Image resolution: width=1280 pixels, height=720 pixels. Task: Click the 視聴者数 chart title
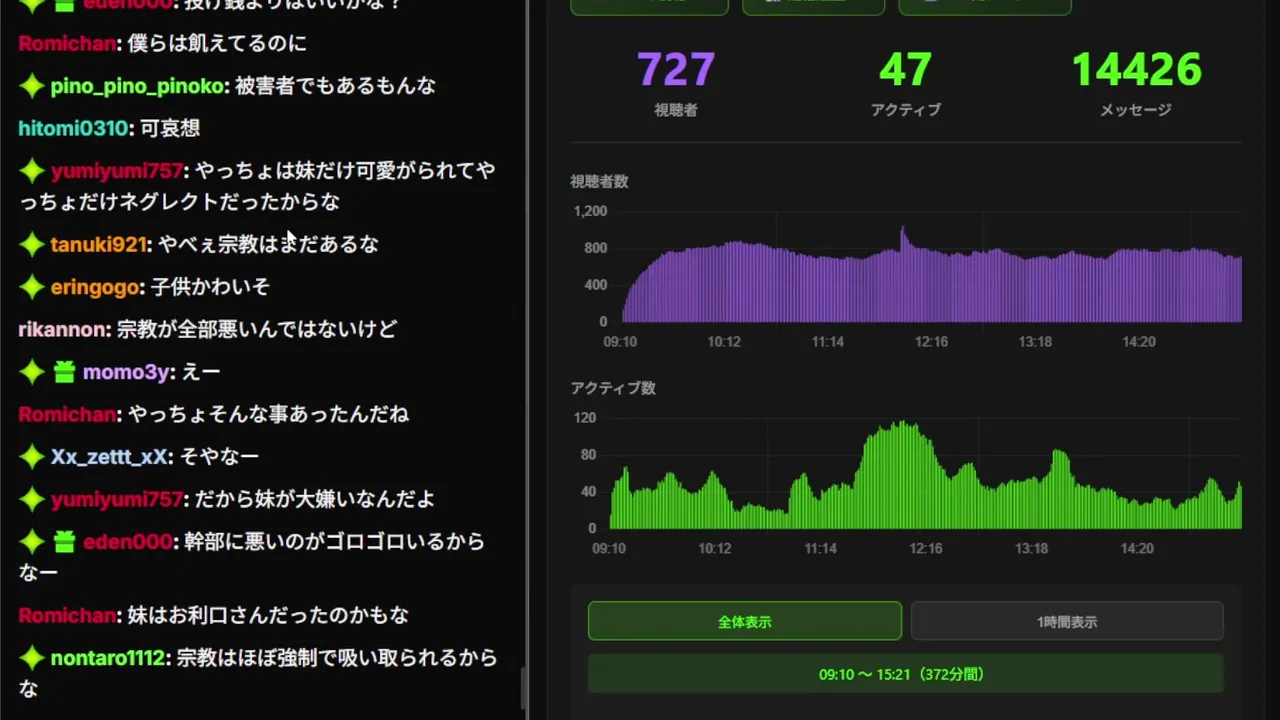coord(599,181)
